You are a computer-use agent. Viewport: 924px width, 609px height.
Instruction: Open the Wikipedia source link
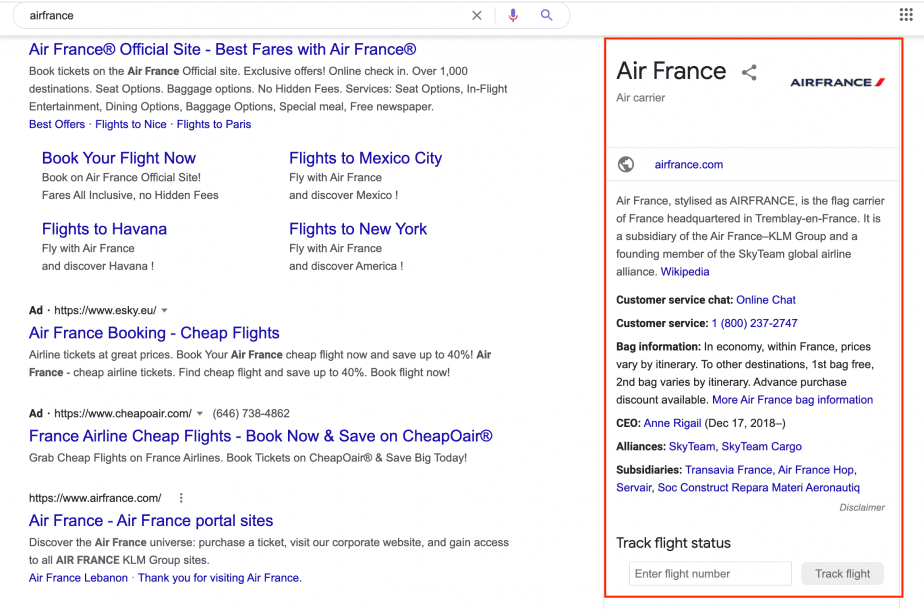(685, 272)
